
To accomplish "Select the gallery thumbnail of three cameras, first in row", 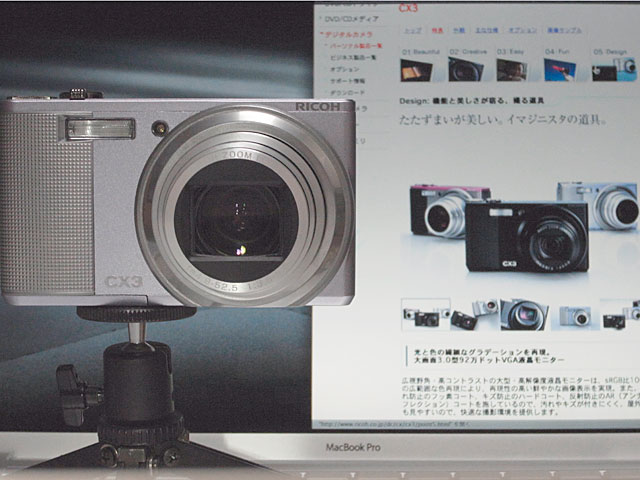I will coord(426,315).
